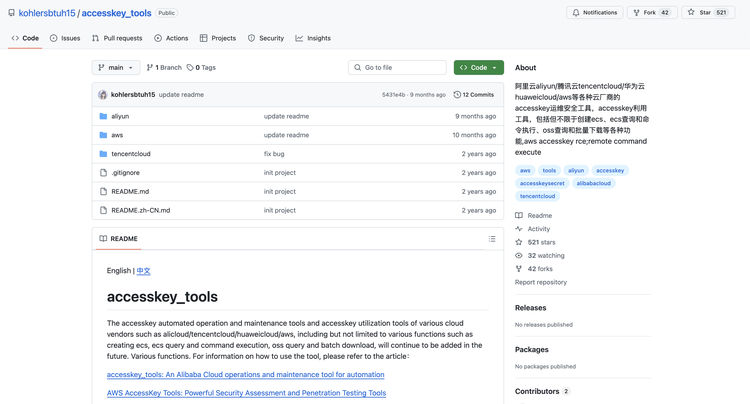Screen dimensions: 750x404
Task: Switch to the Actions tab
Action: pyautogui.click(x=171, y=38)
